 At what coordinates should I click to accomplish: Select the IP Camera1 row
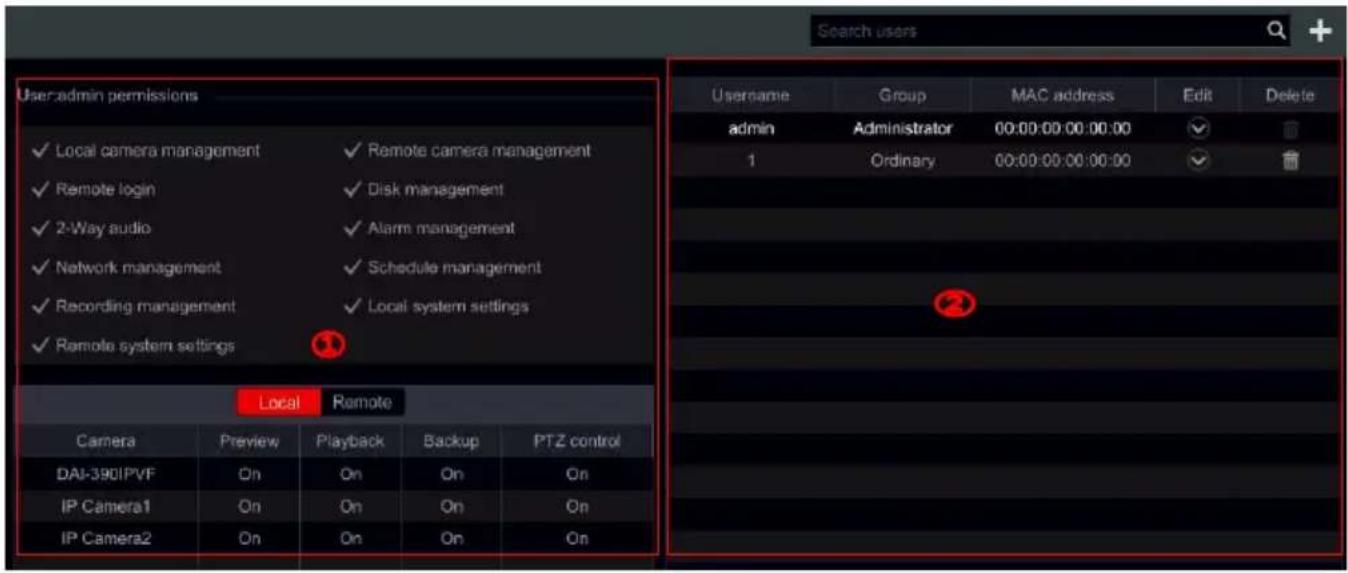336,506
